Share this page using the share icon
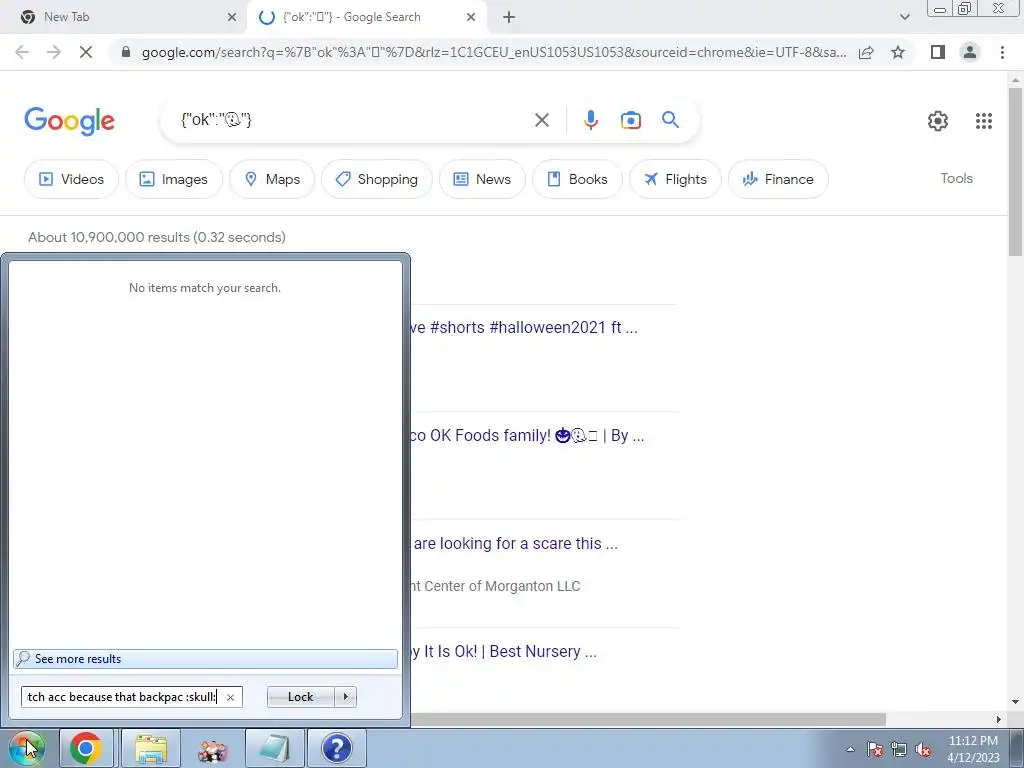This screenshot has height=768, width=1024. 866,52
